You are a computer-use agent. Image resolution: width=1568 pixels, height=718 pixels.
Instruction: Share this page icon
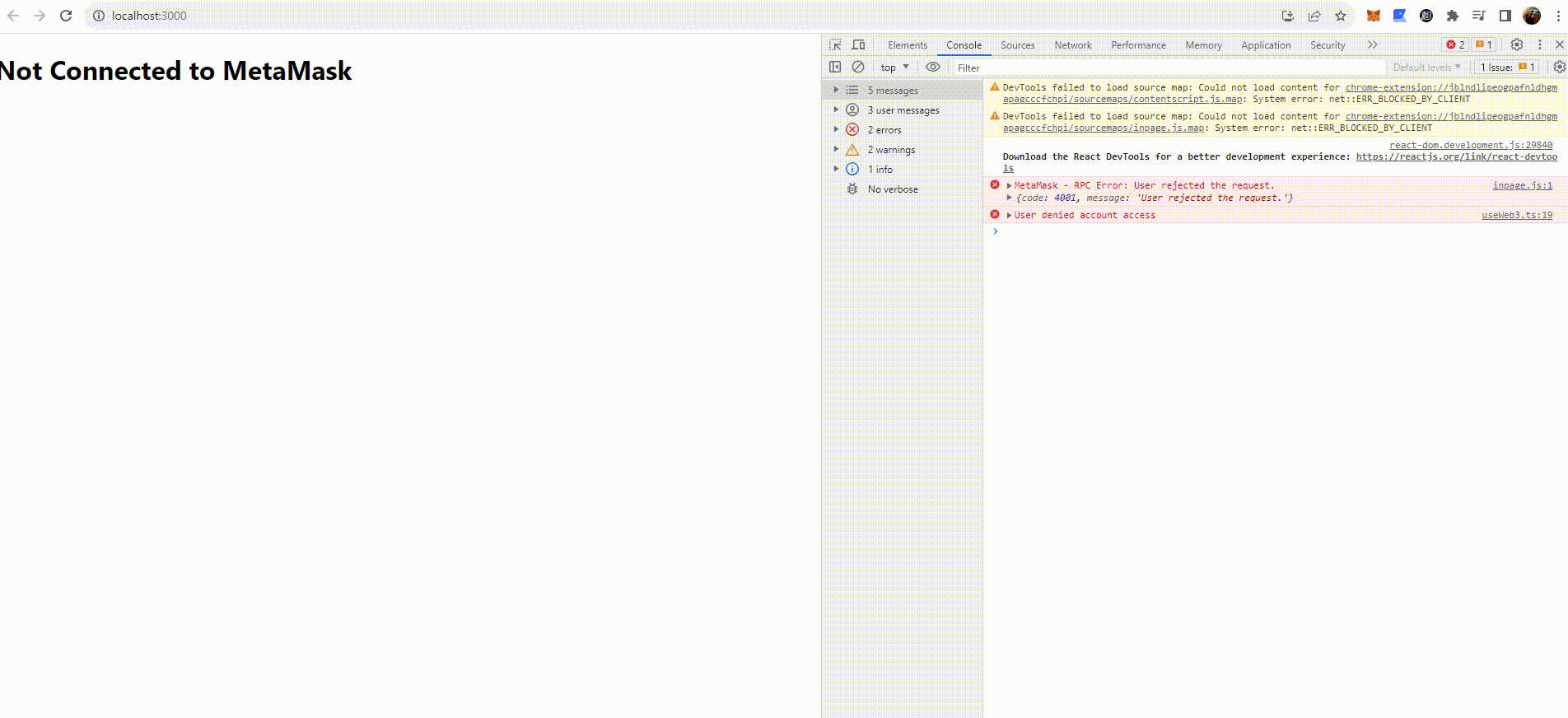pos(1314,16)
